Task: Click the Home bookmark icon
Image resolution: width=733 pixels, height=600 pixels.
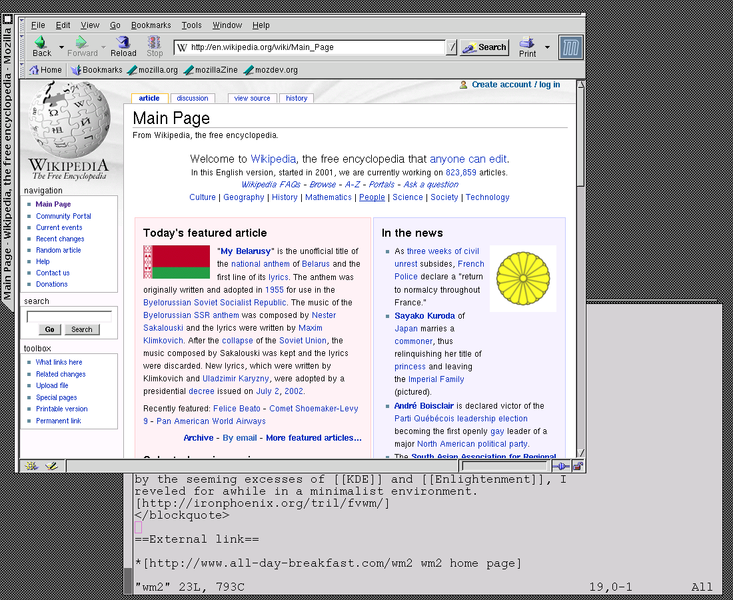Action: (x=34, y=70)
